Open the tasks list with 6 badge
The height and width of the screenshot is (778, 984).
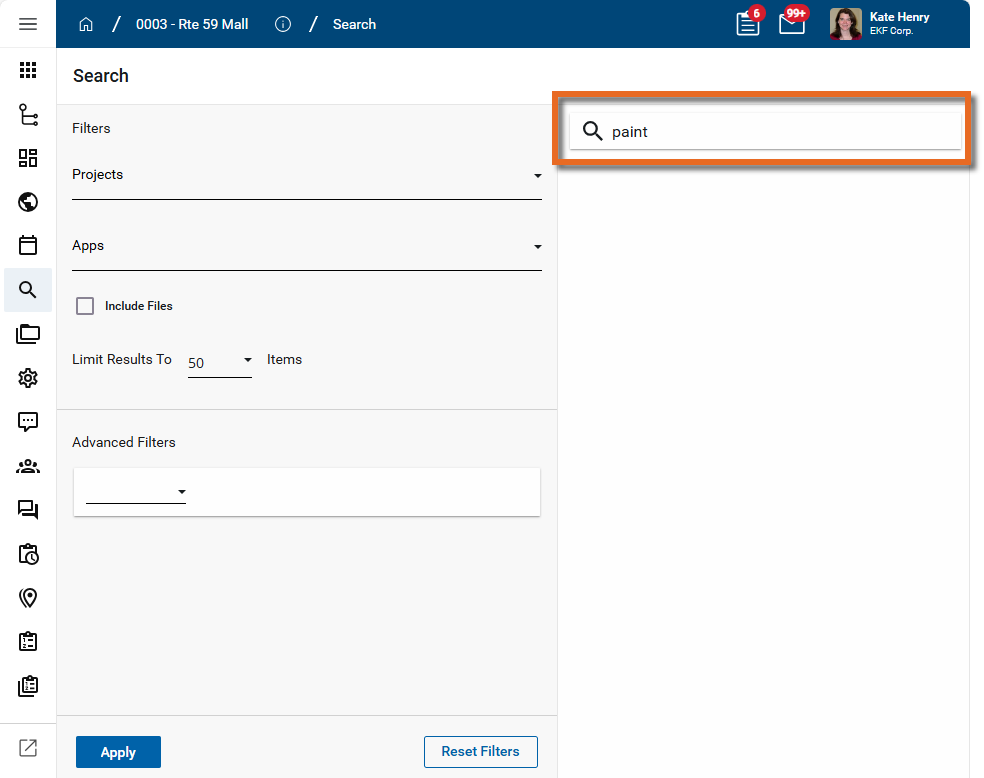(748, 24)
